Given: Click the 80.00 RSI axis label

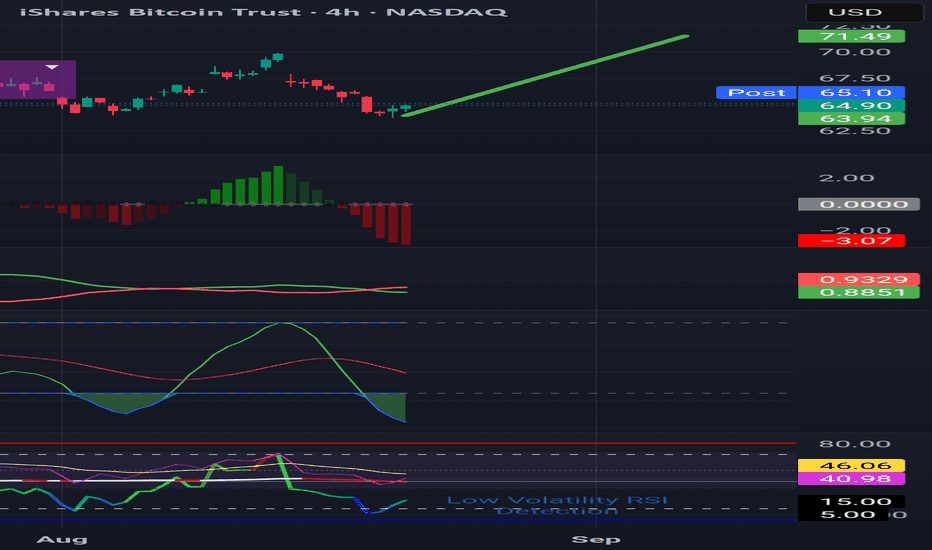Looking at the screenshot, I should coord(855,444).
